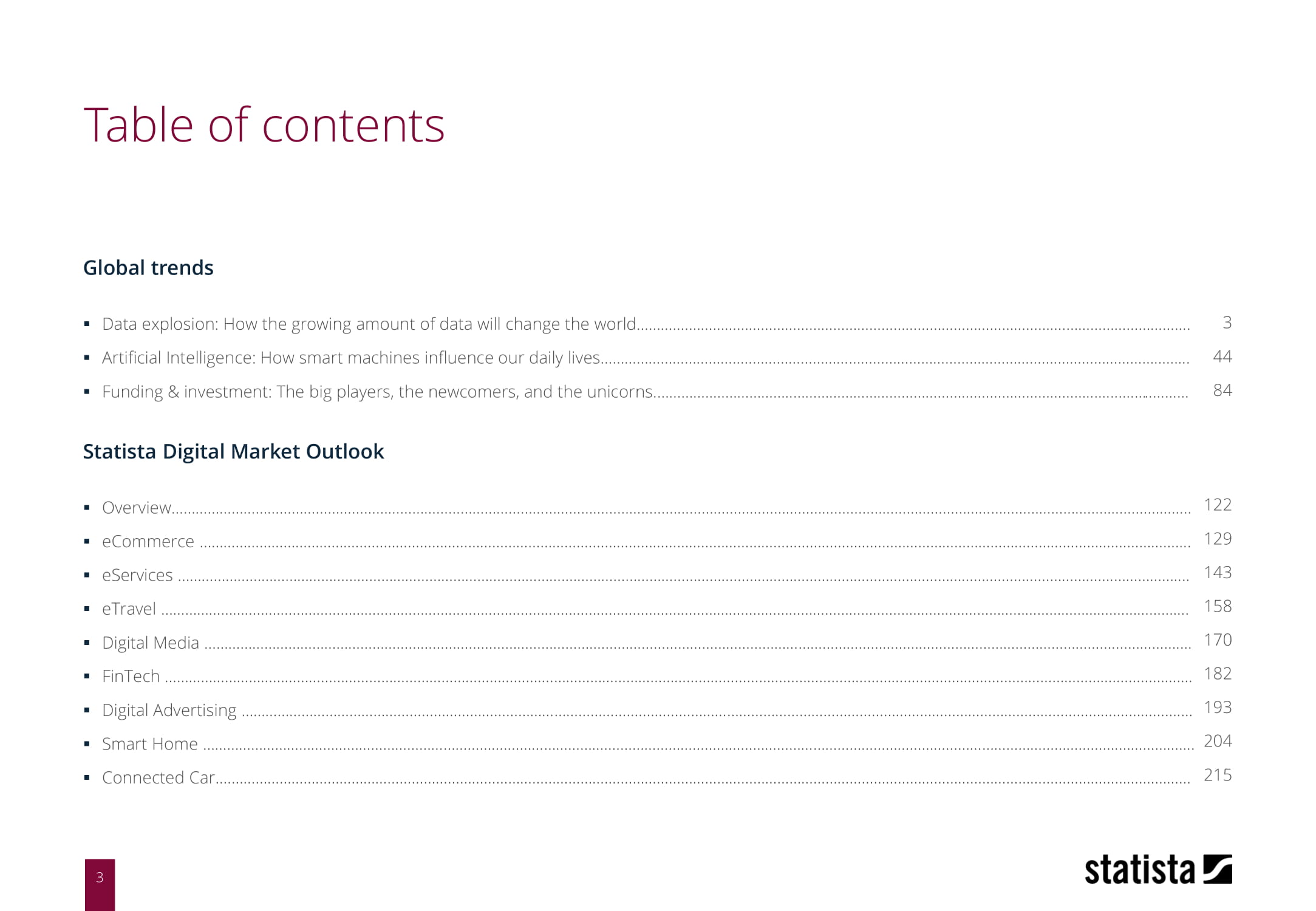1316x911 pixels.
Task: Click page number 215 for Connected Car
Action: point(1217,775)
